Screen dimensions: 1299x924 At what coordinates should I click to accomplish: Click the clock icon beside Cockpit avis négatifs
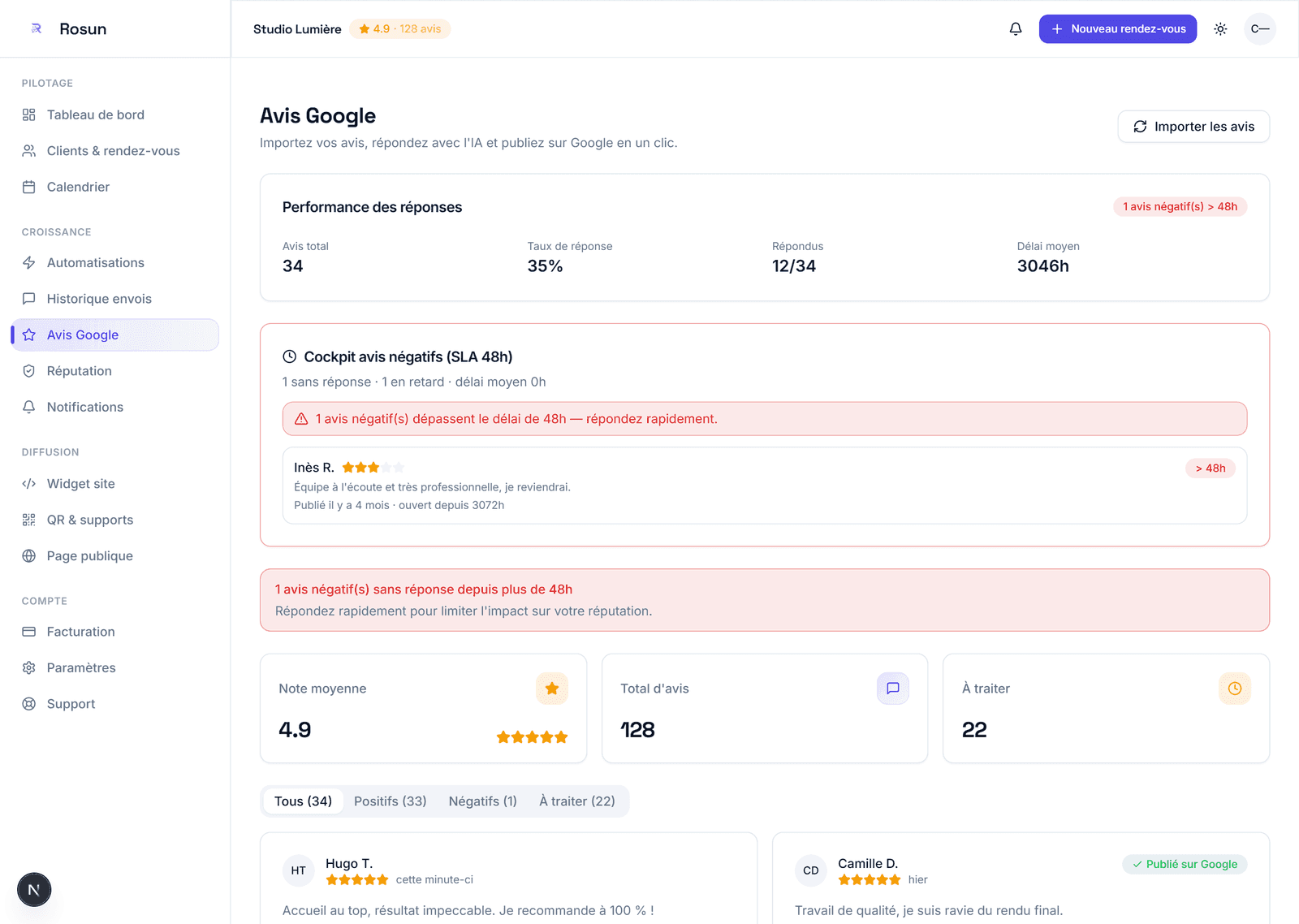click(x=289, y=356)
